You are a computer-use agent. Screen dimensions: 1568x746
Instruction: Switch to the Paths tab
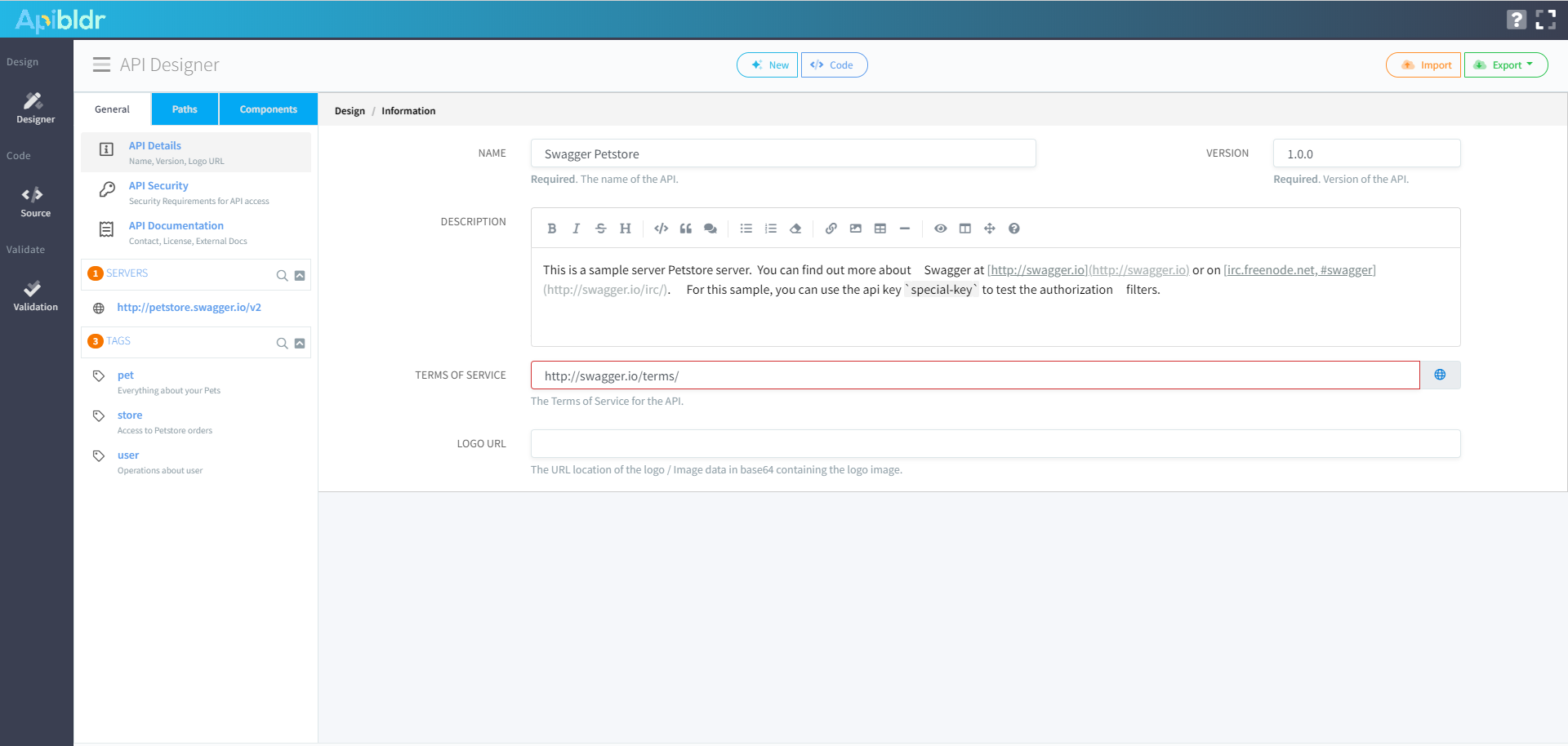pyautogui.click(x=185, y=109)
